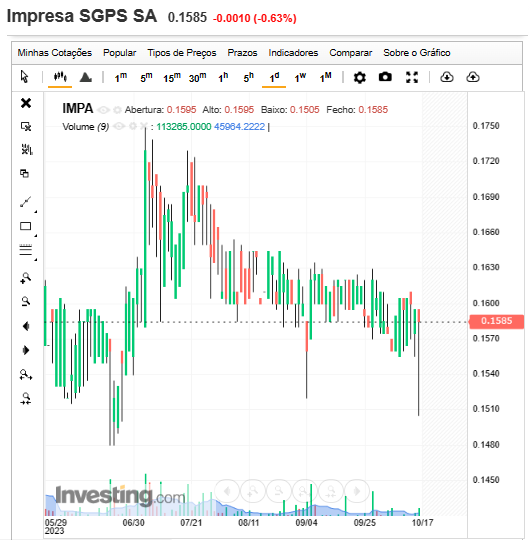Select the rectangle shape drawing tool
This screenshot has width=531, height=540.
tap(26, 226)
